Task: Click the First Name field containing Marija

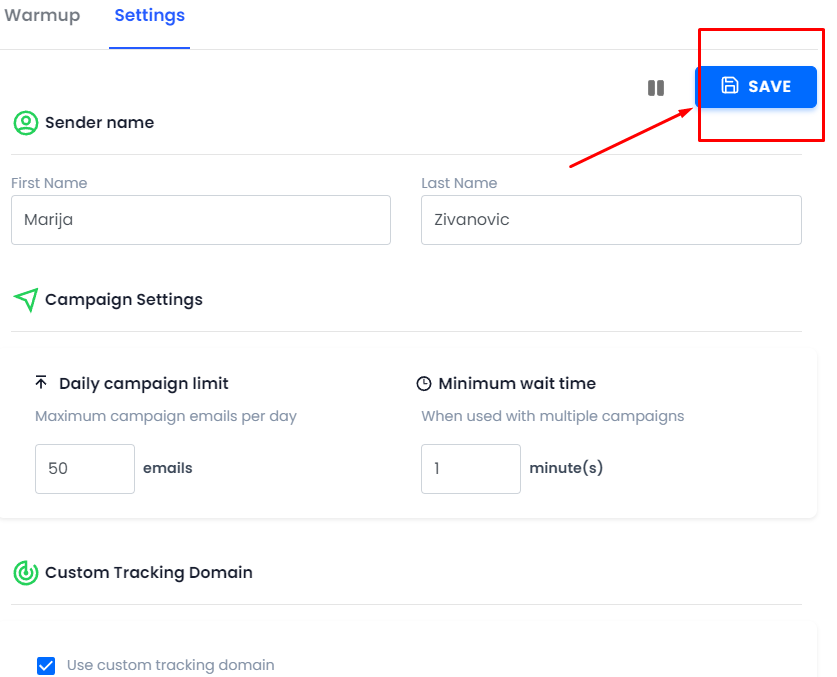Action: 201,220
